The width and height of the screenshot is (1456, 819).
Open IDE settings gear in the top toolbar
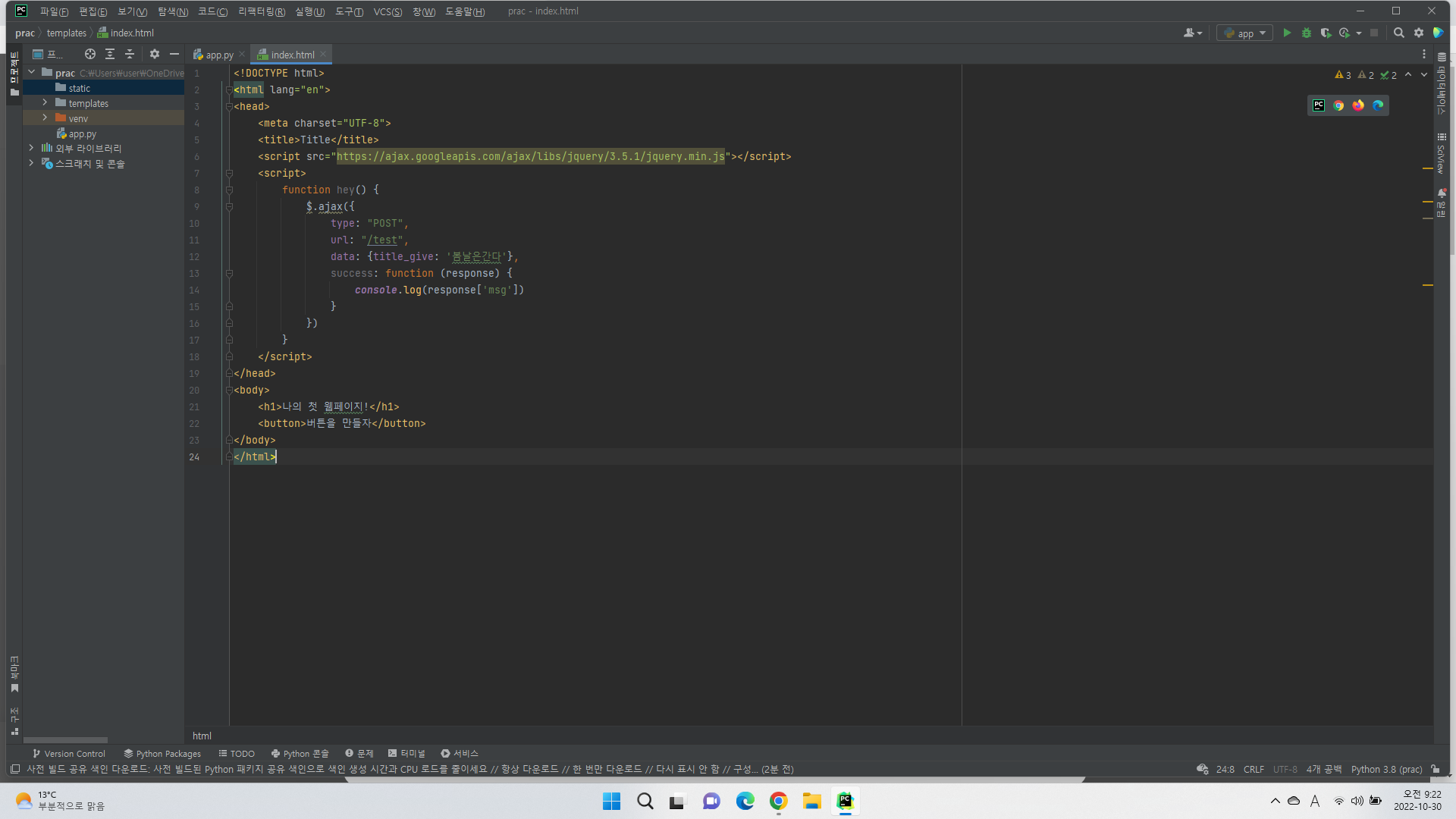point(1419,33)
